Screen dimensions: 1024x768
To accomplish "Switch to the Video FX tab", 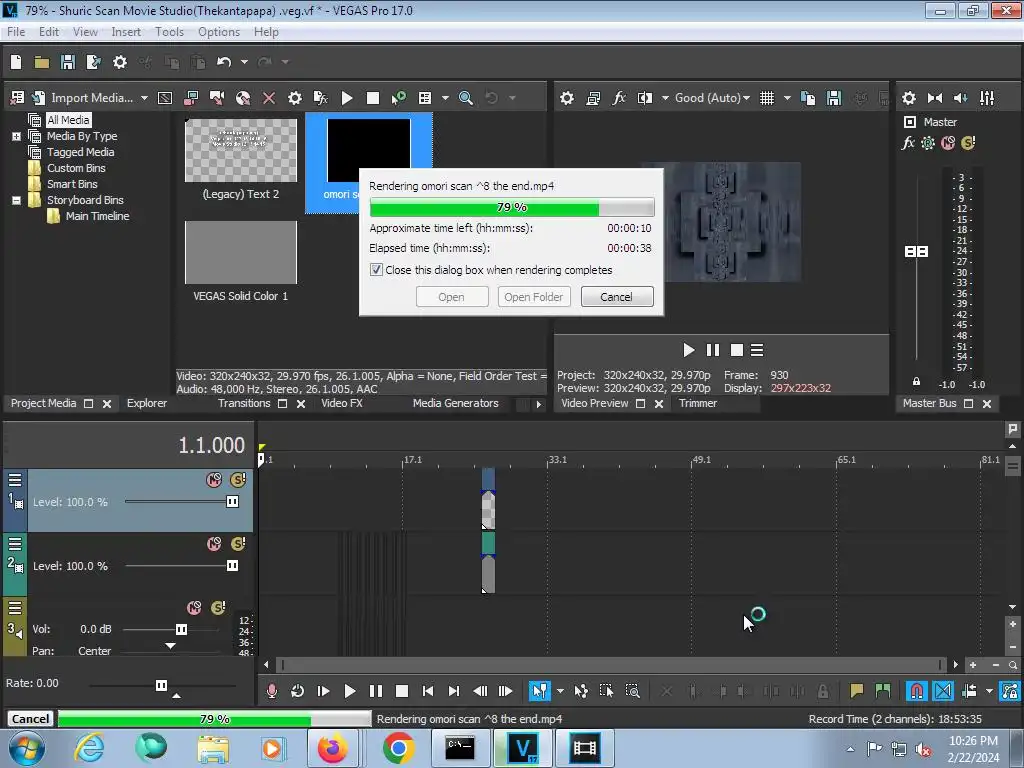I will tap(342, 404).
